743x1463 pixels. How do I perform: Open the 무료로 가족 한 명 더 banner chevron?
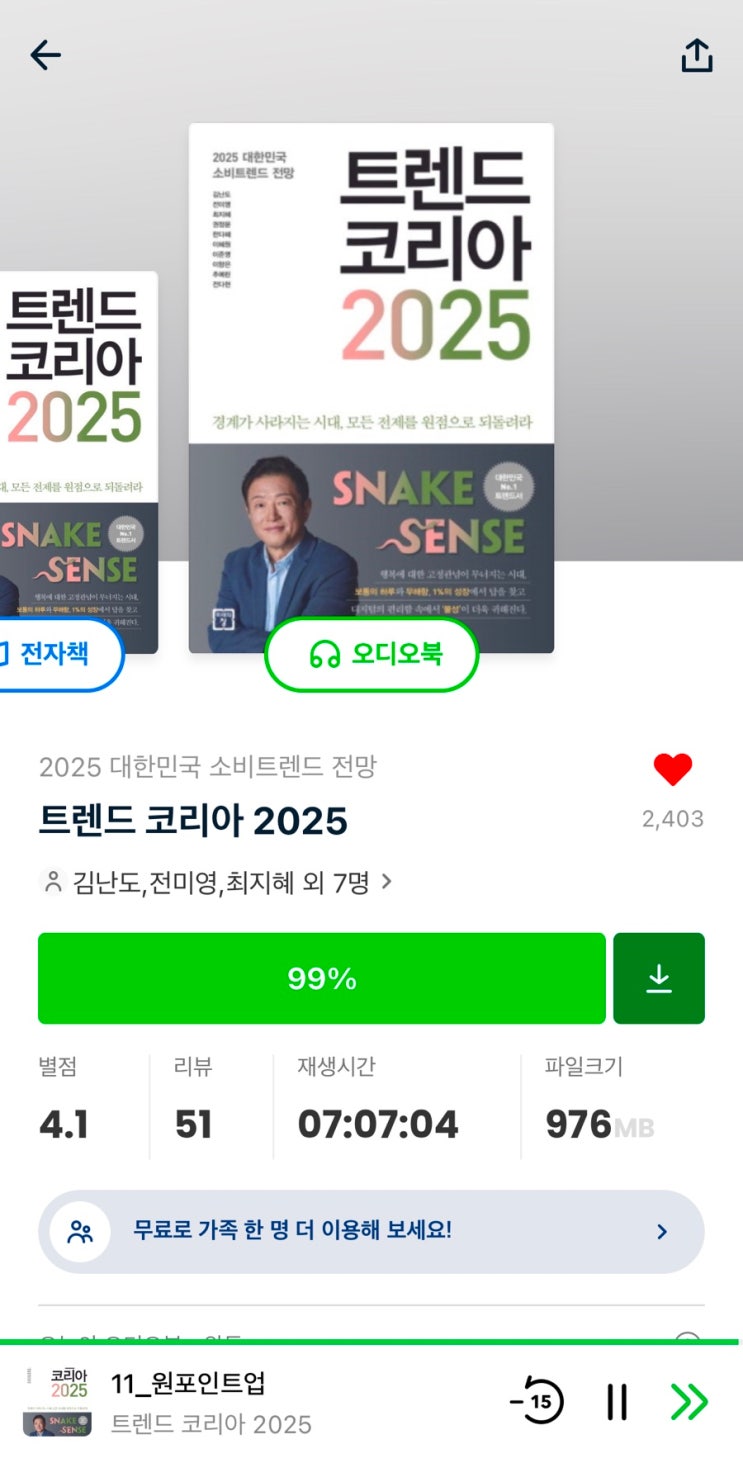point(662,1231)
